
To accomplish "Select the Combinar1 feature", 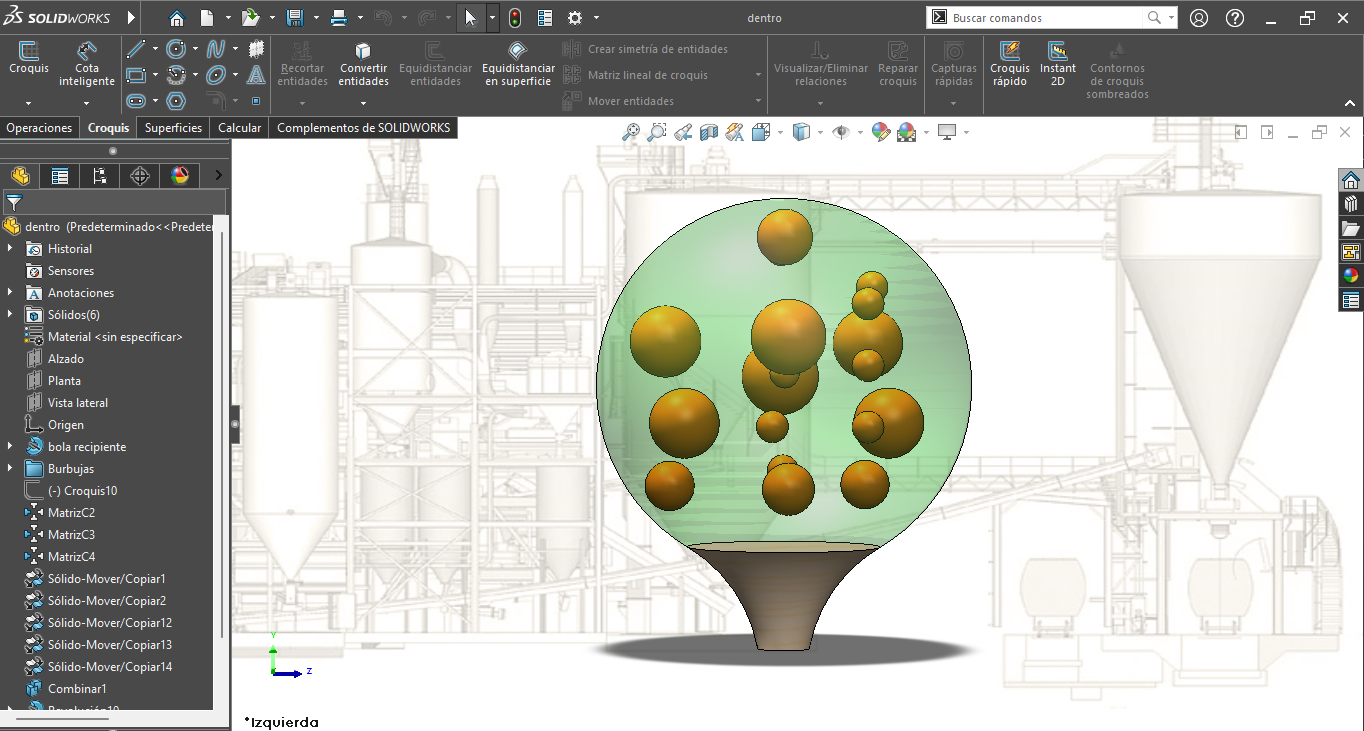I will click(x=77, y=689).
